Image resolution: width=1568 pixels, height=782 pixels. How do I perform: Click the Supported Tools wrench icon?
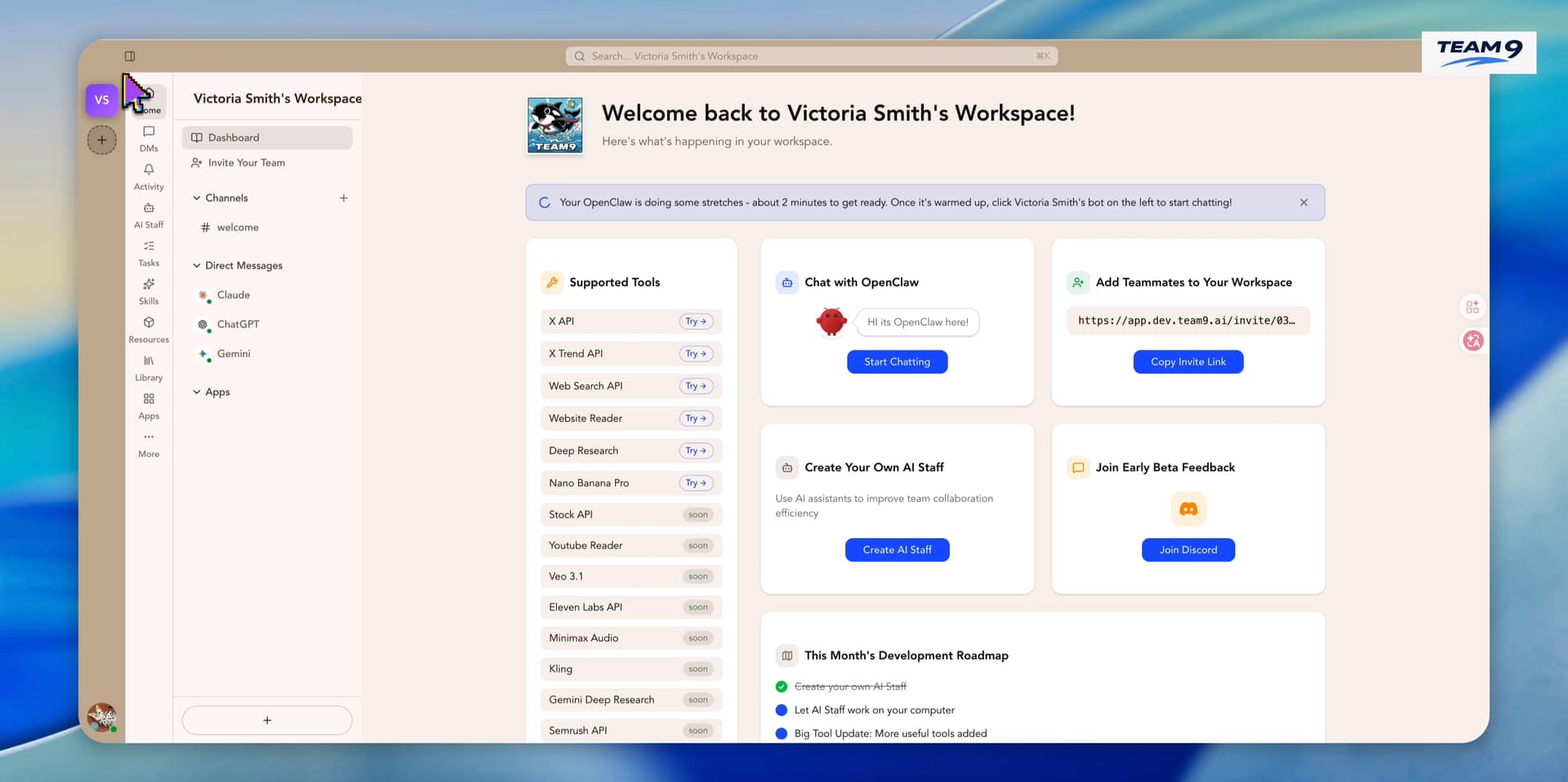(552, 282)
